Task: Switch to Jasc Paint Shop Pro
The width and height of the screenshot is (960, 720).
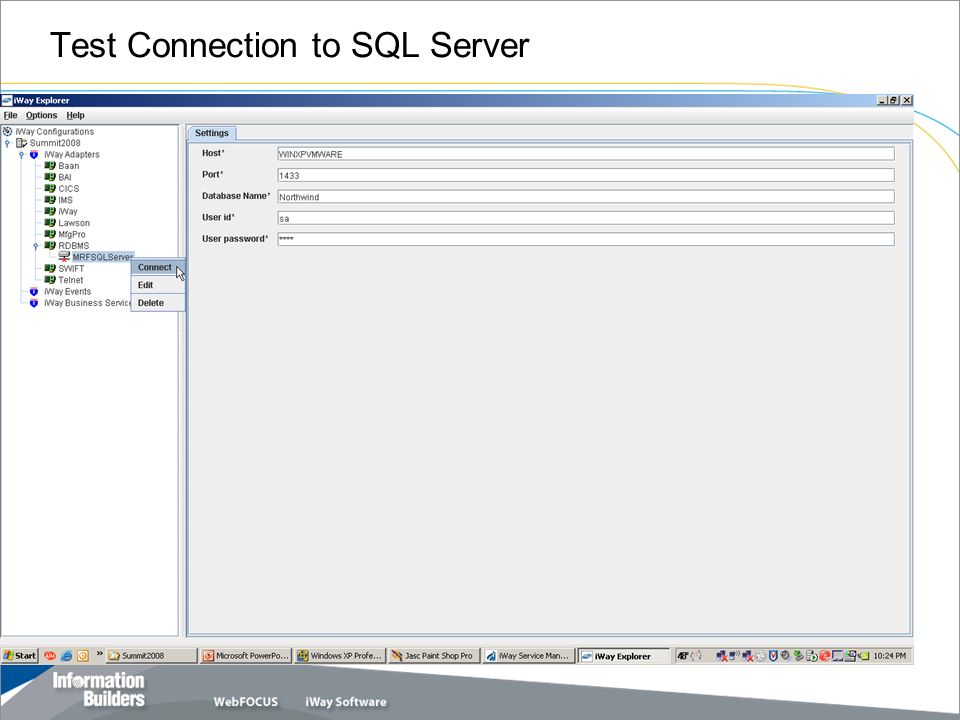Action: [434, 656]
